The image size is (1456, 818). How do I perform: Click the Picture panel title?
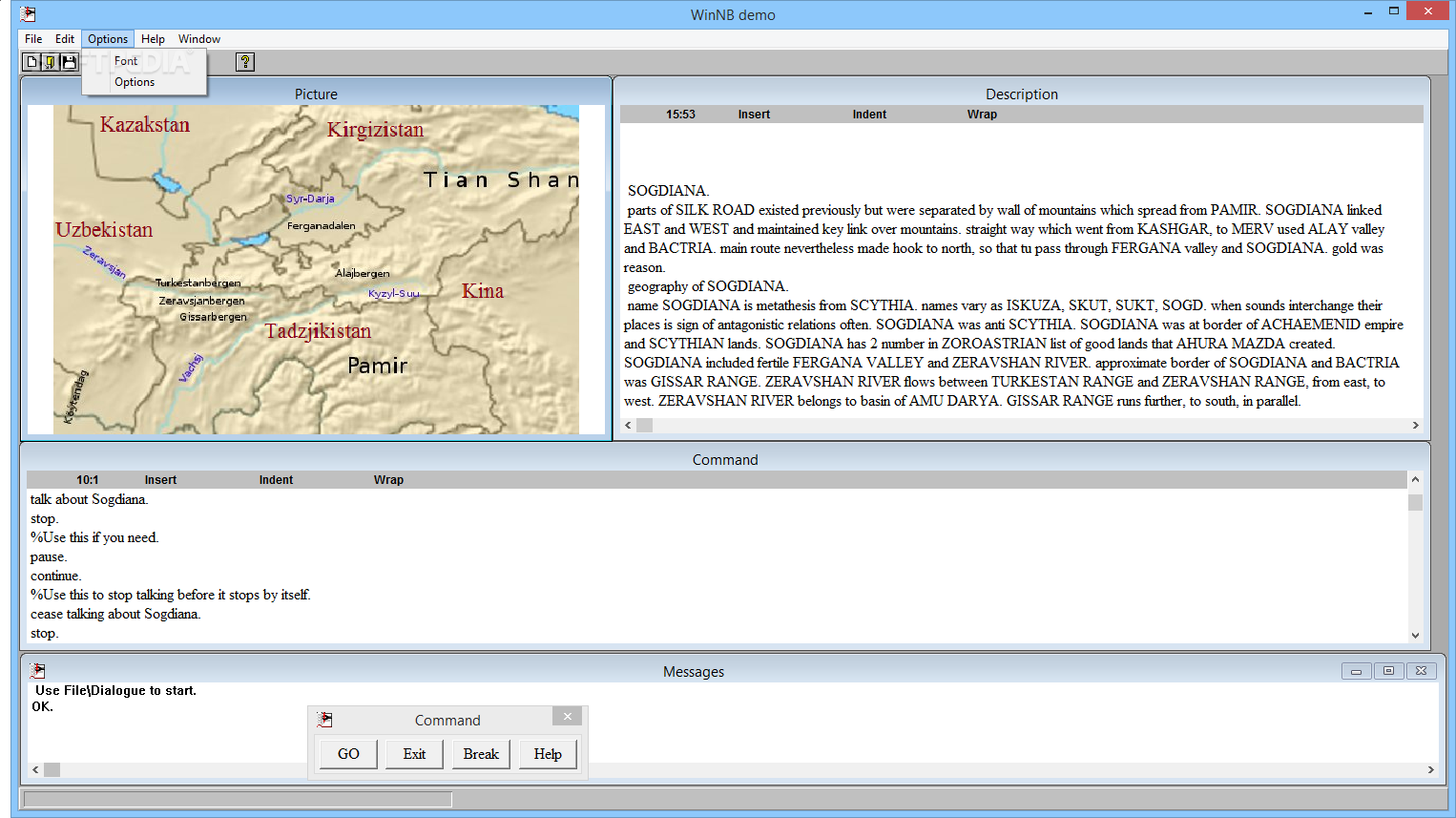(x=316, y=94)
